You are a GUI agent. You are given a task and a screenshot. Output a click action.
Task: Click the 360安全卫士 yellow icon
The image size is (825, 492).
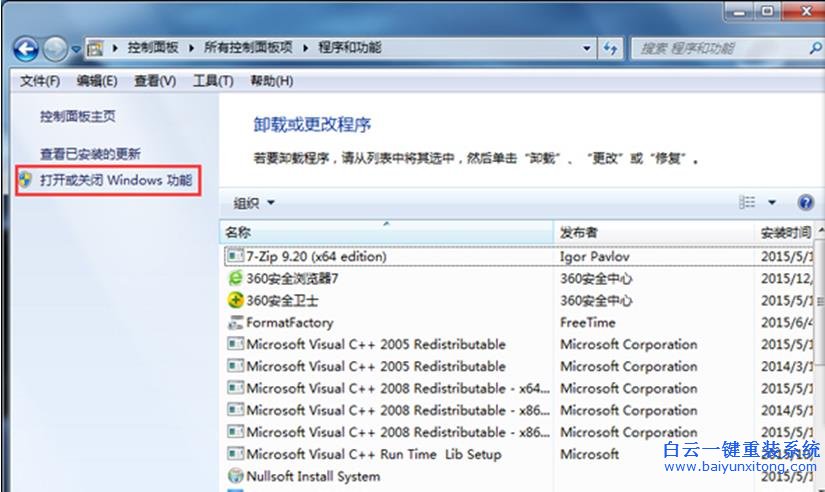click(x=235, y=300)
